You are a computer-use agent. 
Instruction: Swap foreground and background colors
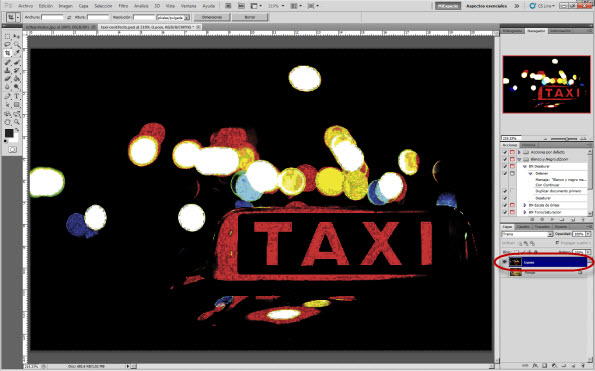pos(17,130)
